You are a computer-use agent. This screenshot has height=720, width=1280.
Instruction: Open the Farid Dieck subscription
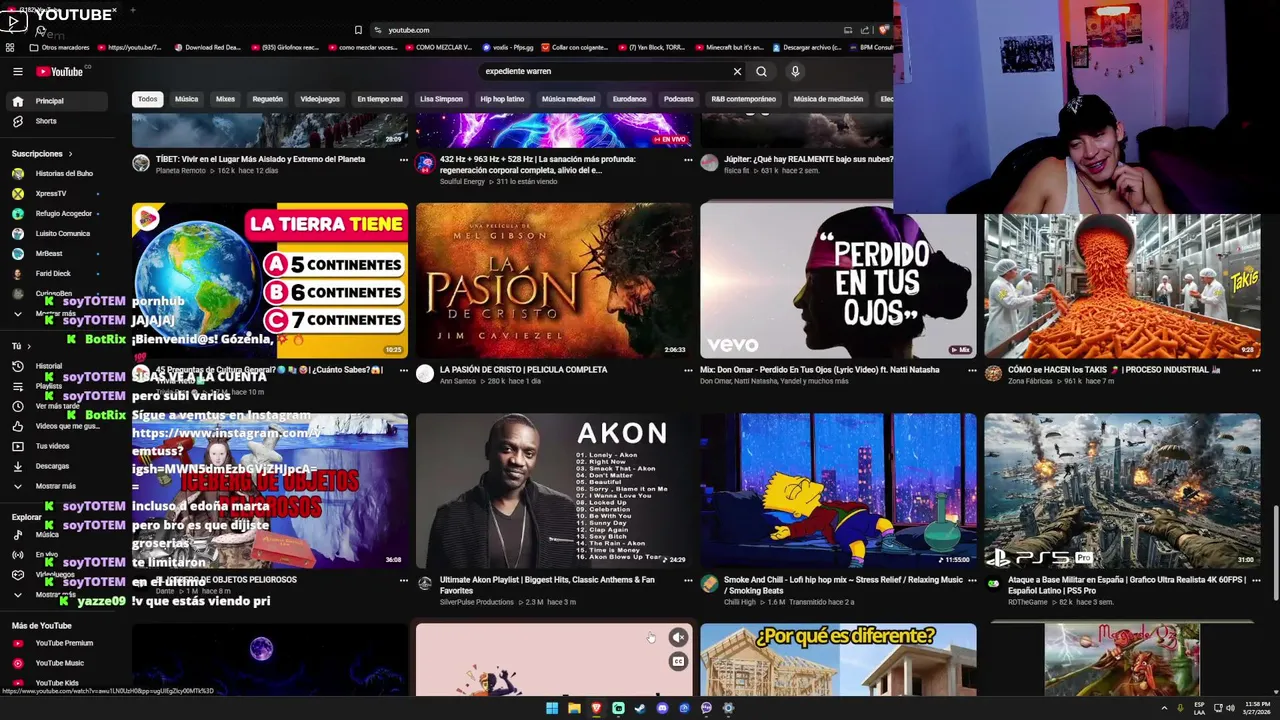55,274
